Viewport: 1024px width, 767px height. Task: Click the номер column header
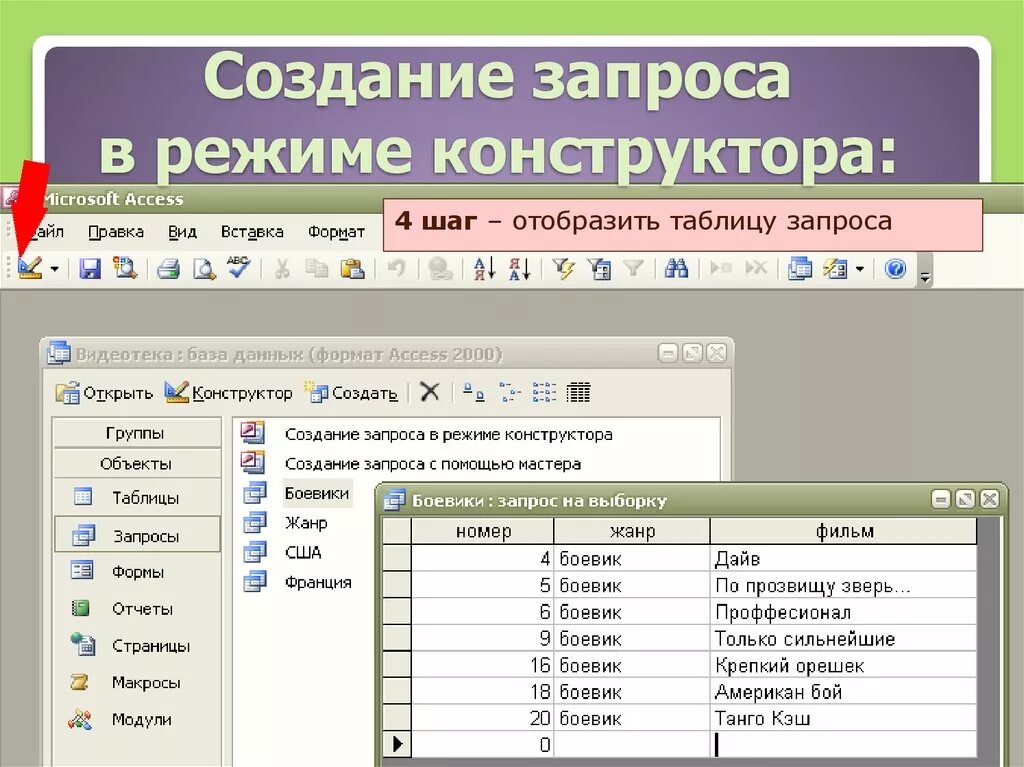click(x=483, y=531)
